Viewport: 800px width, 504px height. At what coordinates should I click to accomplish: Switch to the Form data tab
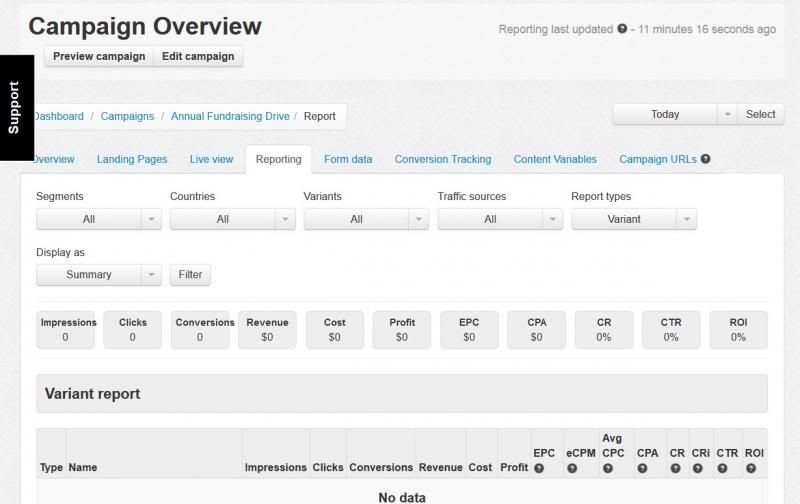348,159
